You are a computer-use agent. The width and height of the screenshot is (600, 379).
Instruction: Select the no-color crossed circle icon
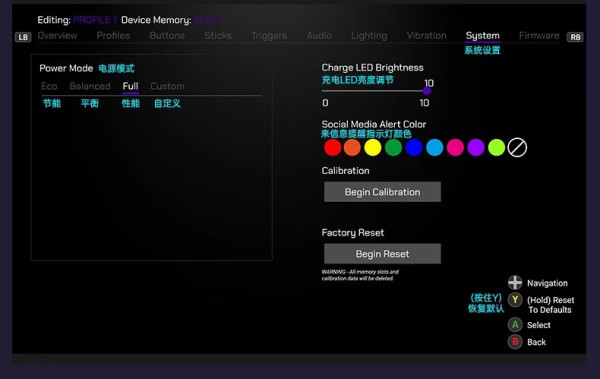click(517, 147)
